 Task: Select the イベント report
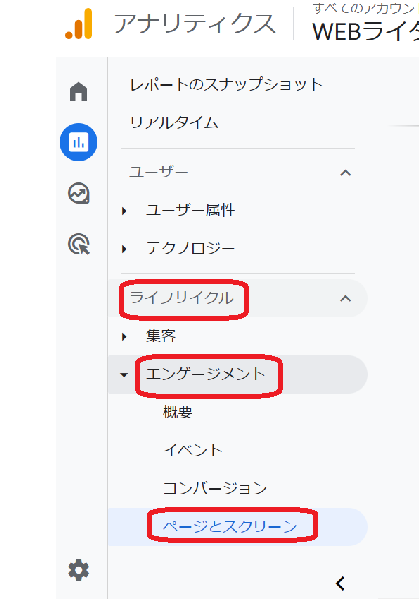(193, 450)
